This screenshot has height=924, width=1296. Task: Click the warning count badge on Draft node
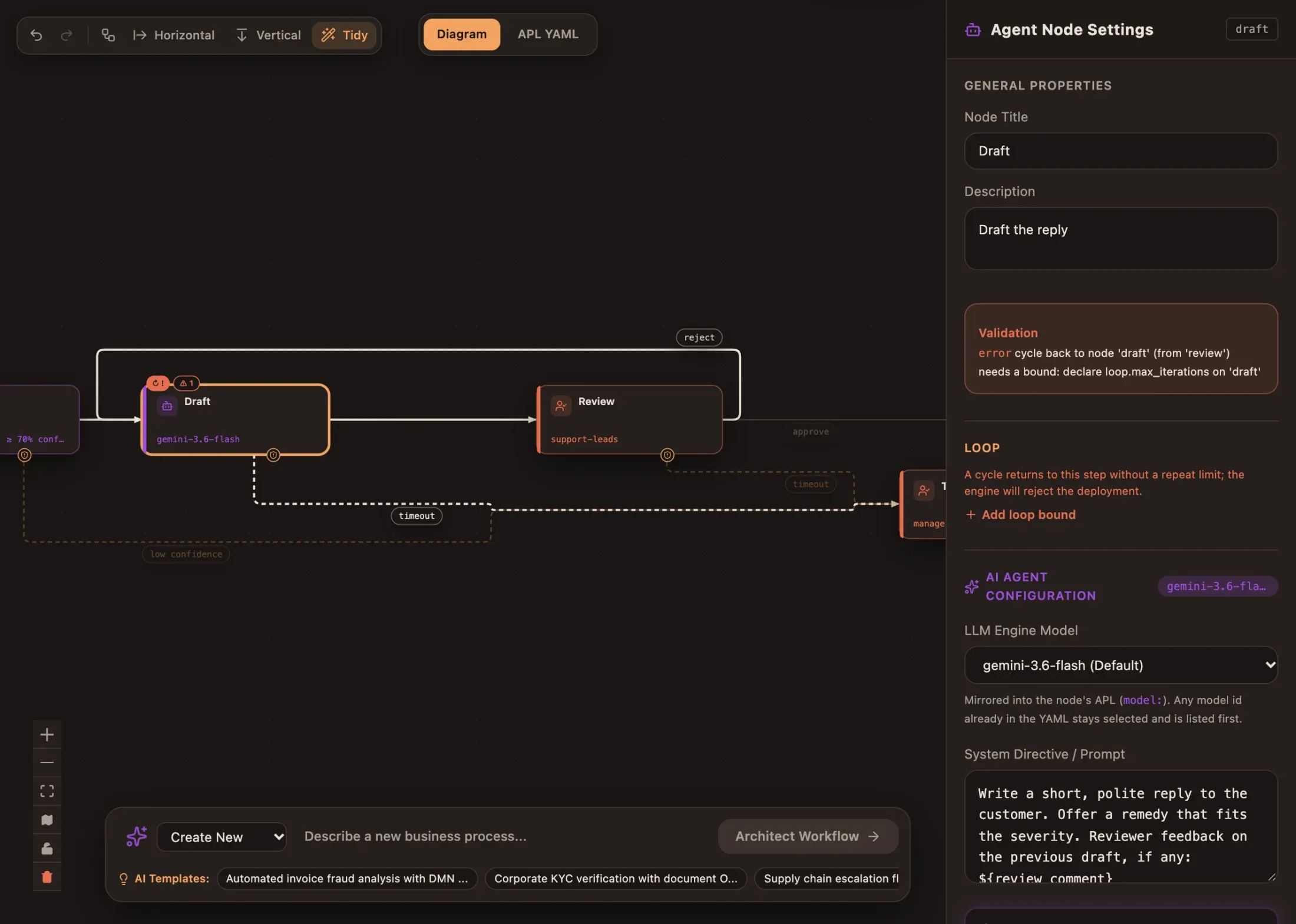(x=187, y=383)
